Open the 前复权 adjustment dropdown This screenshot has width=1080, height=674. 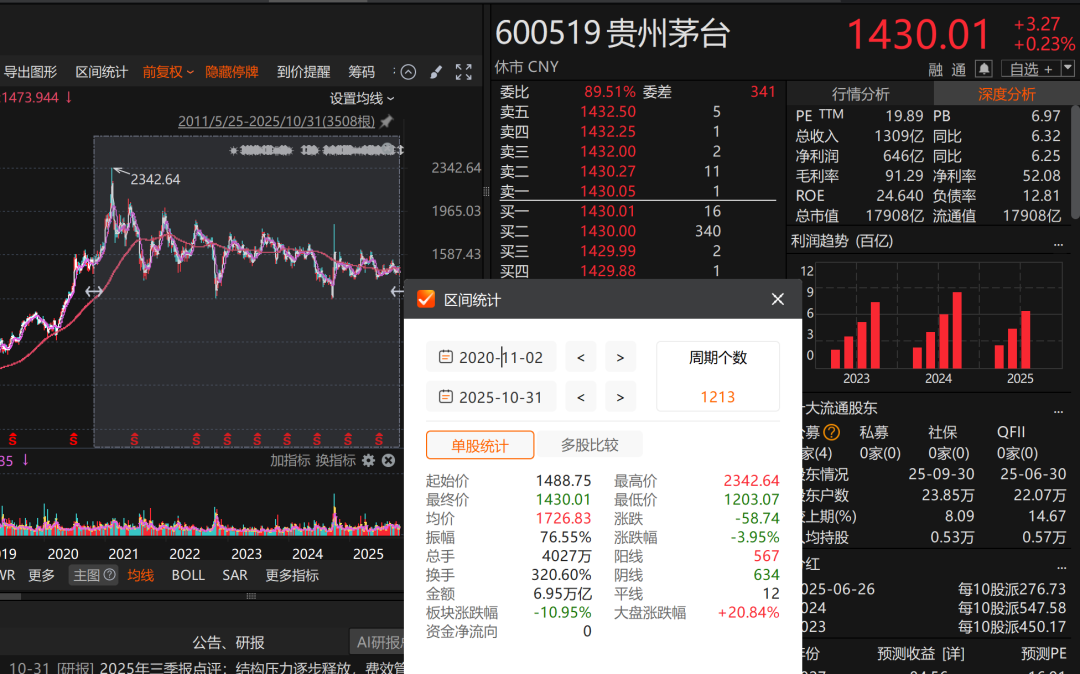(168, 72)
